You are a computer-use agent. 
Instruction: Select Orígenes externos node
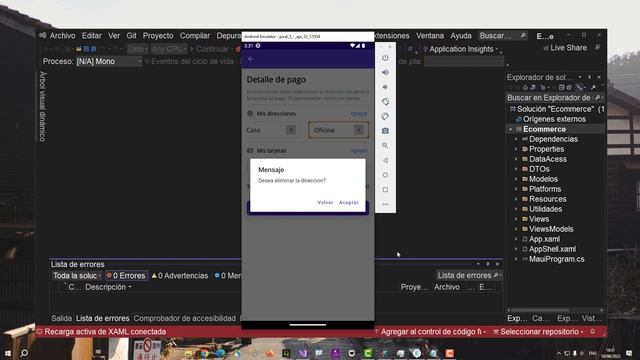(x=554, y=119)
